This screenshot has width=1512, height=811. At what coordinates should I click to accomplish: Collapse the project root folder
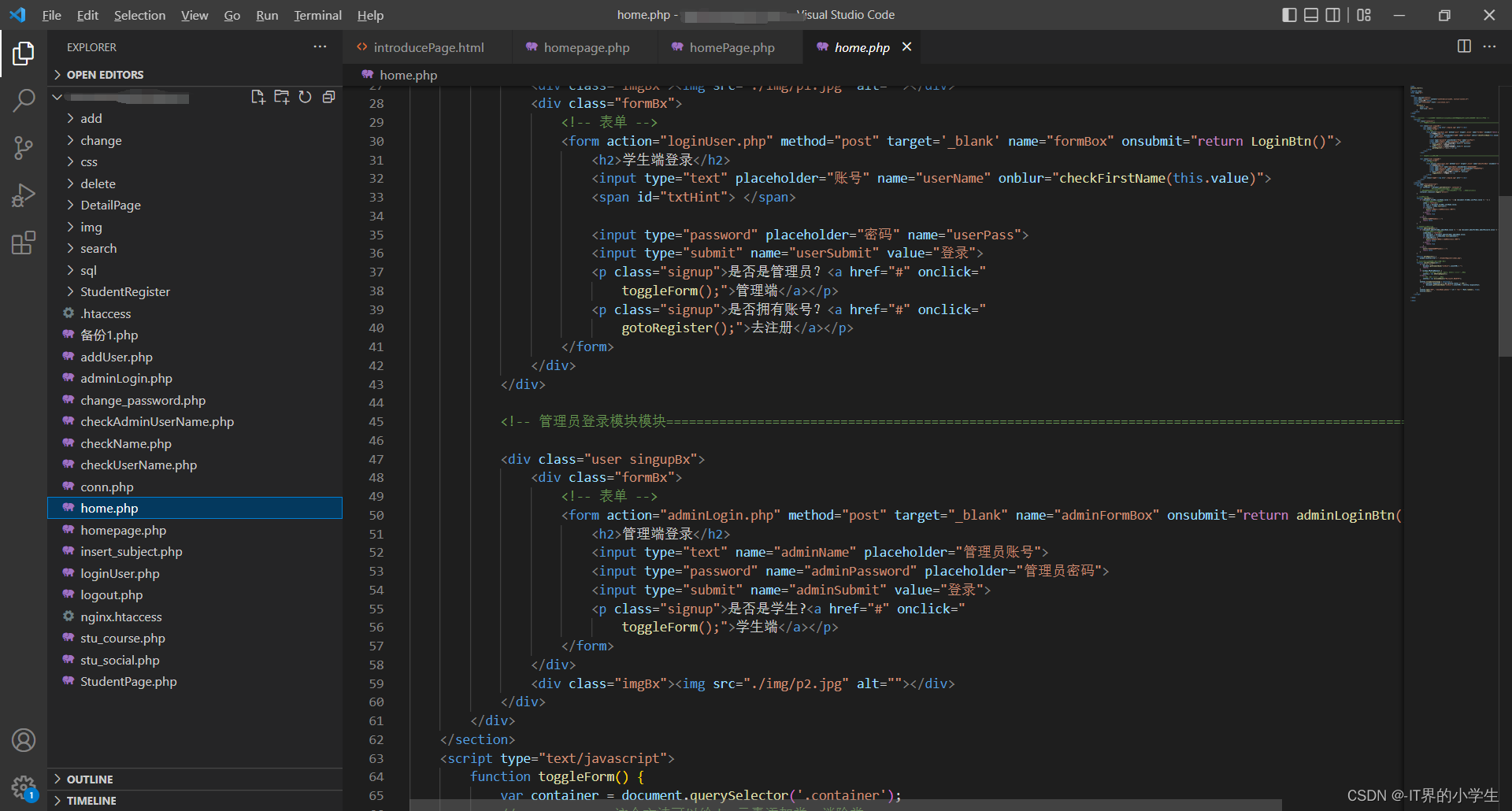point(57,98)
